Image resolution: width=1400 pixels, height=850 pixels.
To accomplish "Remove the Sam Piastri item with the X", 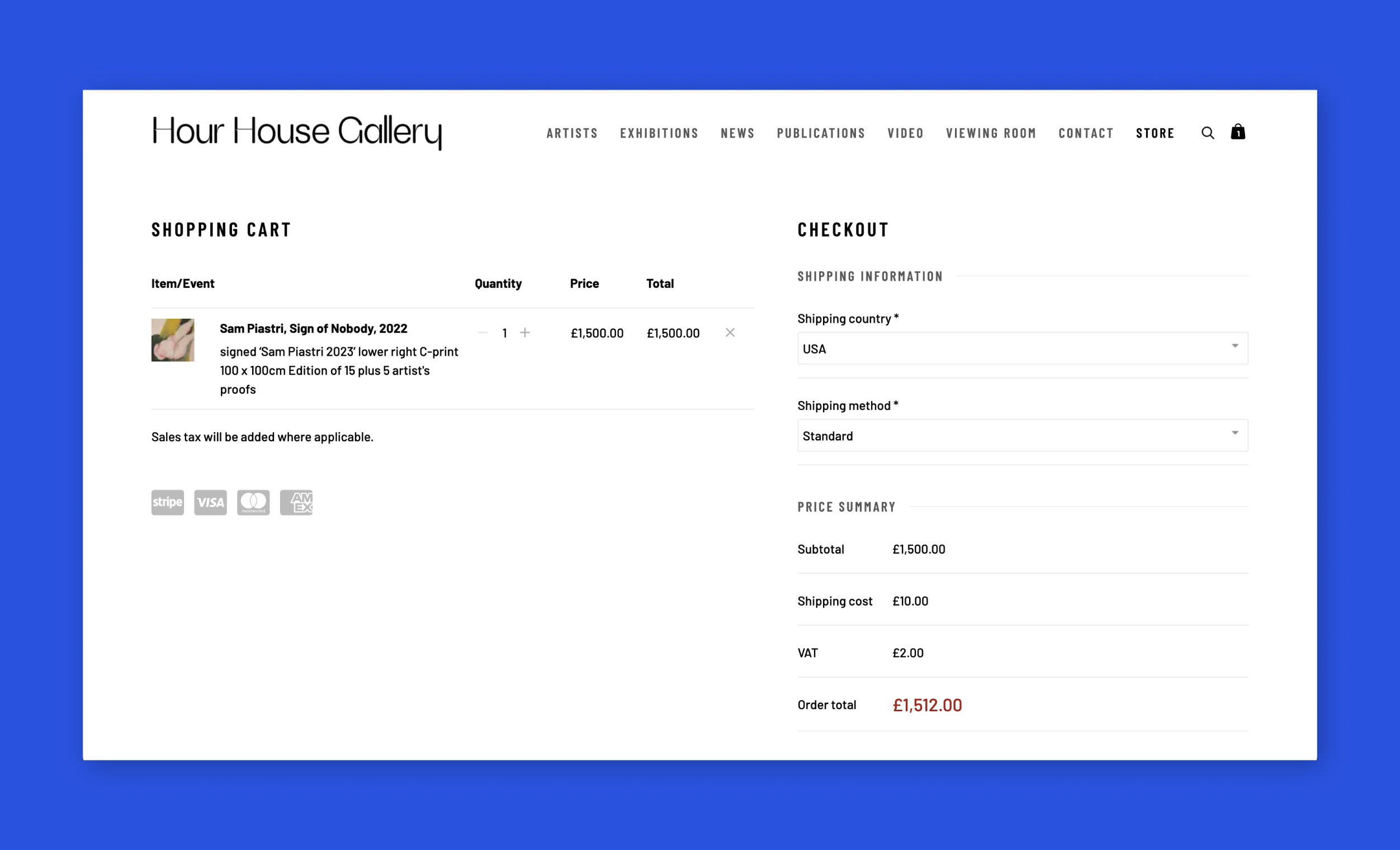I will tap(730, 332).
